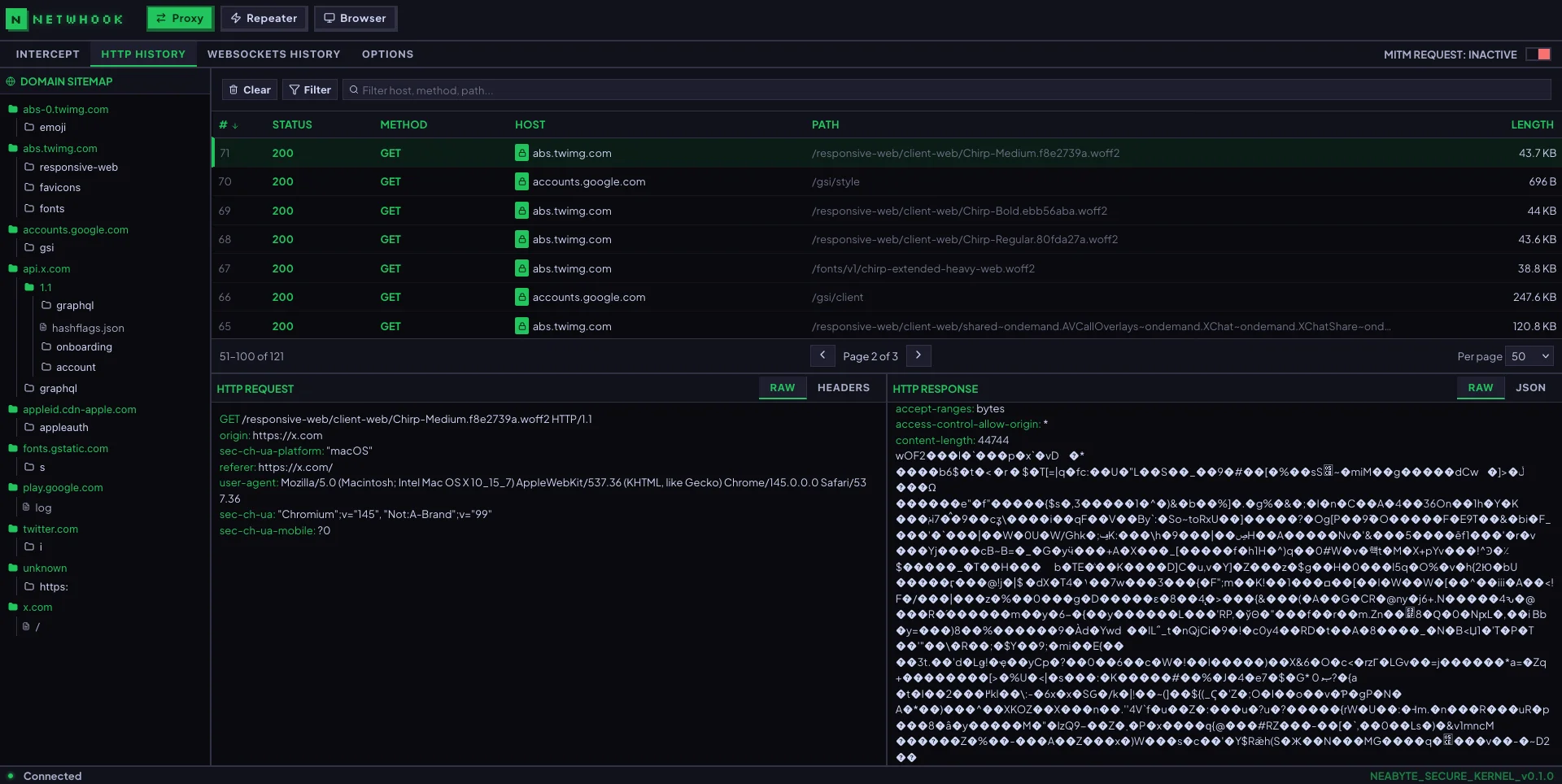1562x784 pixels.
Task: Show HTTP request HEADERS view
Action: [844, 388]
